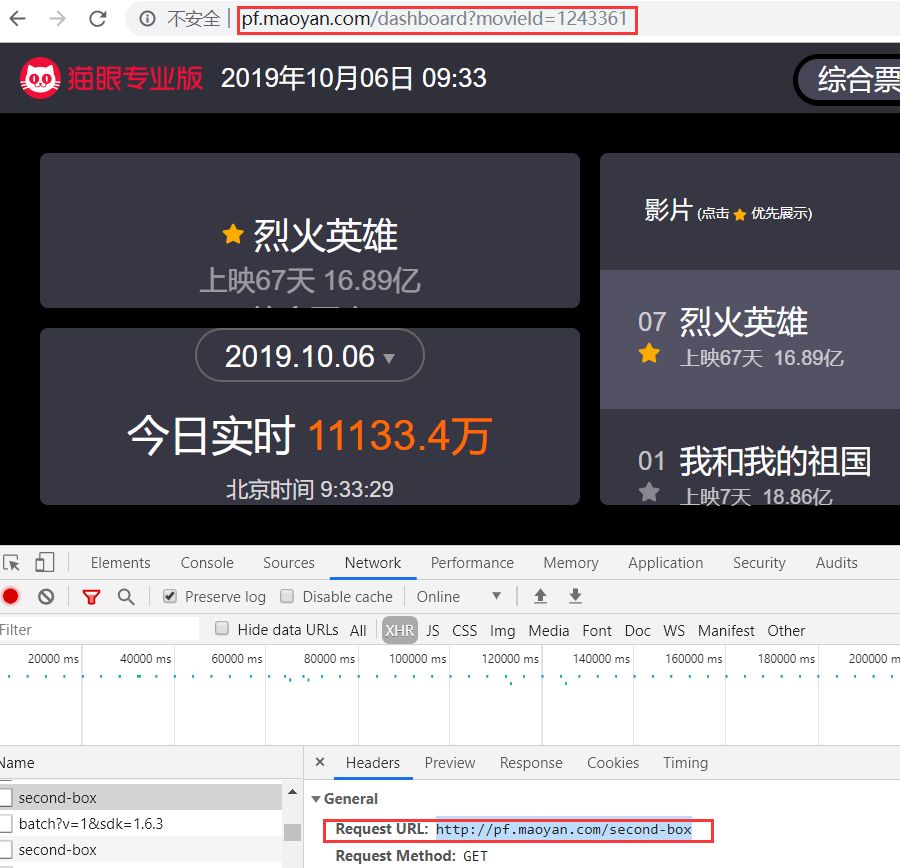Click the Filter input field
Image resolution: width=900 pixels, height=868 pixels.
99,630
